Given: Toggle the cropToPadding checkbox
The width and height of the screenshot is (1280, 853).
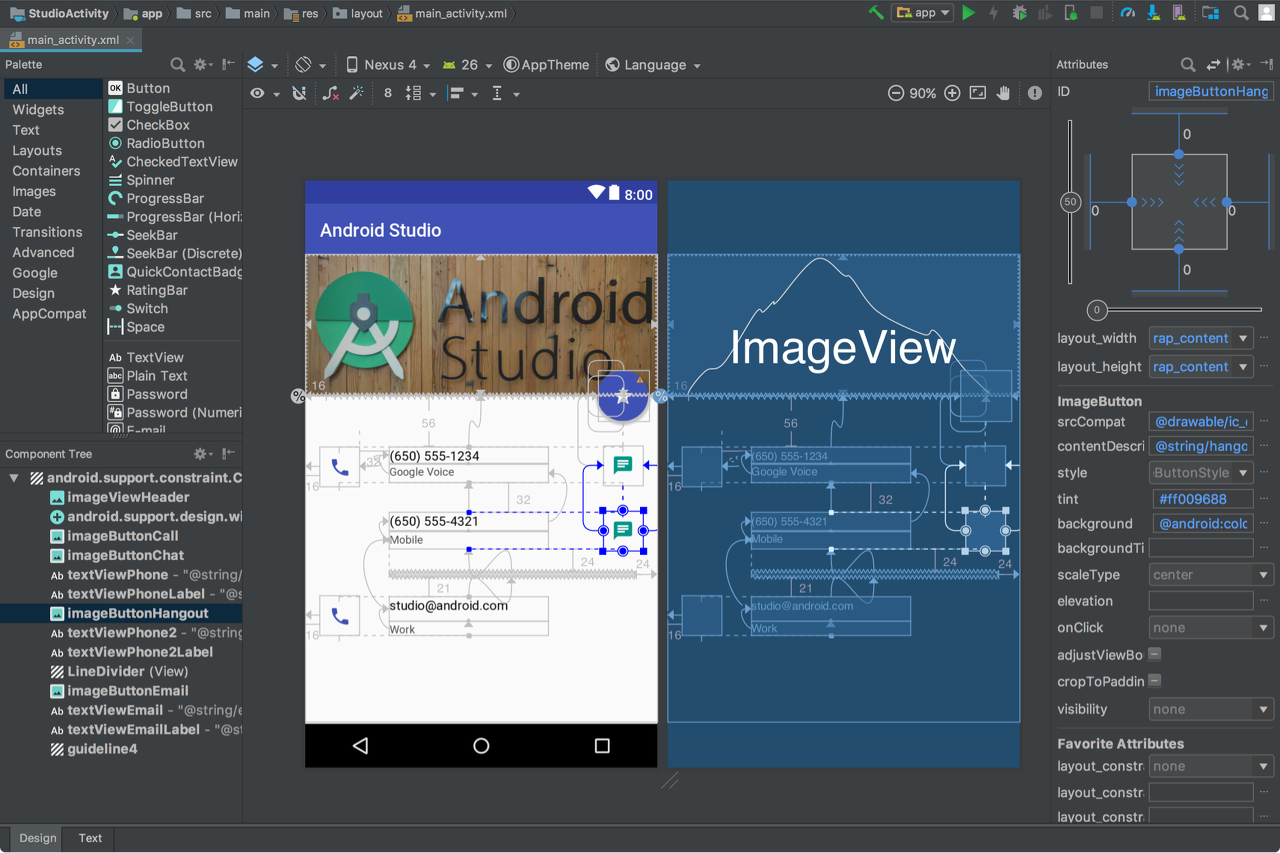Looking at the screenshot, I should pyautogui.click(x=1155, y=681).
